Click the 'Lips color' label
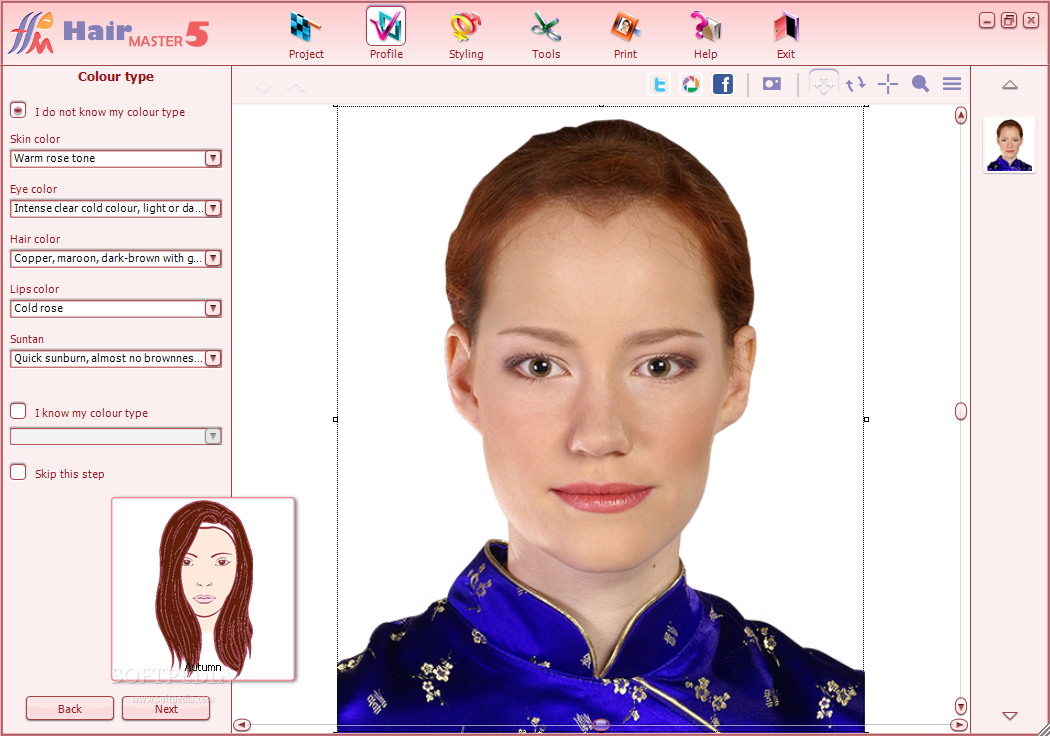The height and width of the screenshot is (736, 1050). (x=34, y=289)
